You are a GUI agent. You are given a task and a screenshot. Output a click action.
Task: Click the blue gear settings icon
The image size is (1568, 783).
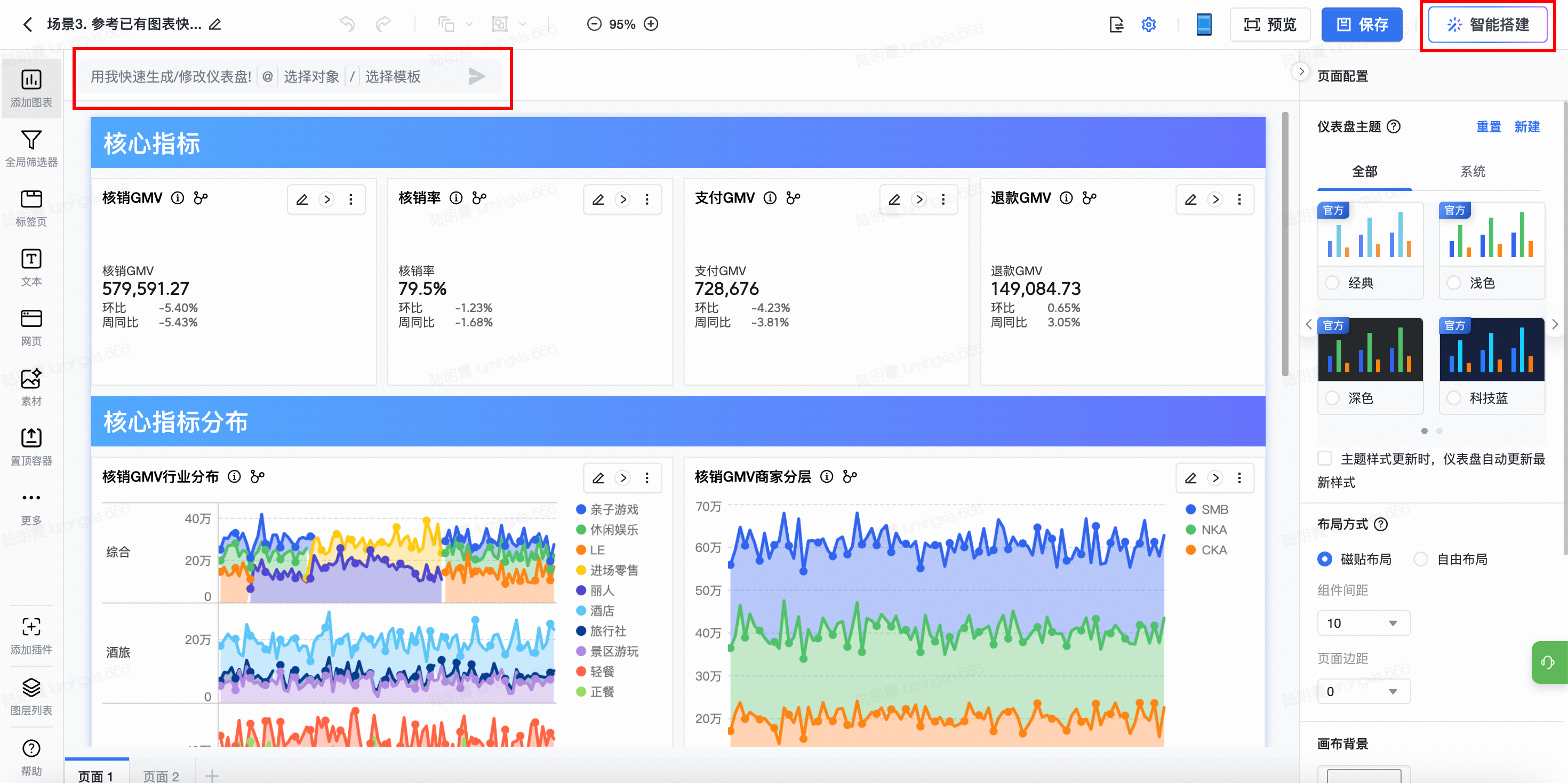1148,25
